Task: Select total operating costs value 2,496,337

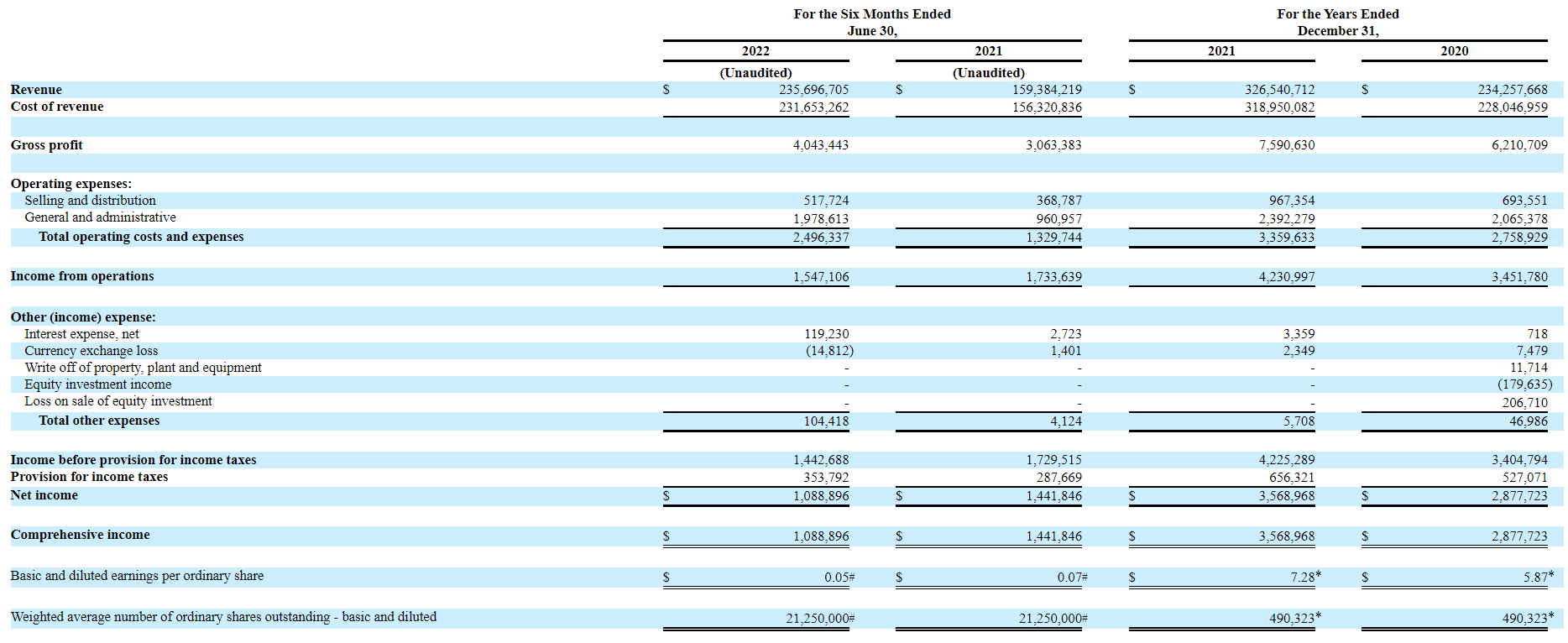Action: pos(821,238)
